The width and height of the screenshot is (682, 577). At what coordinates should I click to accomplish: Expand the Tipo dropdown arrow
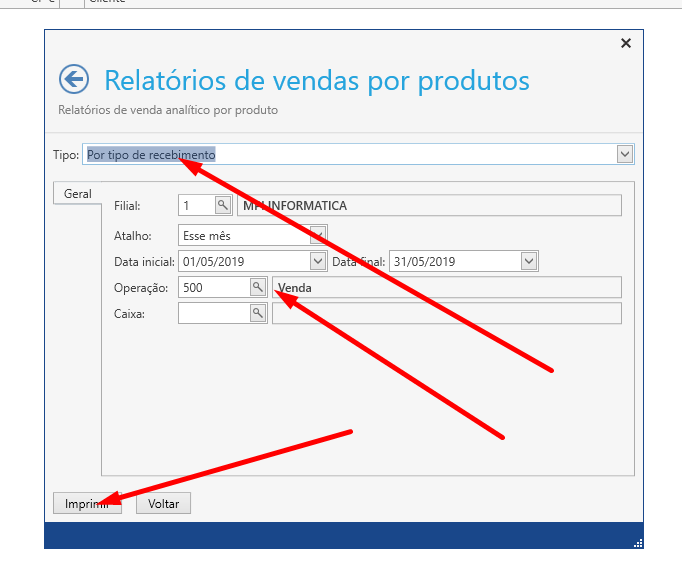625,154
